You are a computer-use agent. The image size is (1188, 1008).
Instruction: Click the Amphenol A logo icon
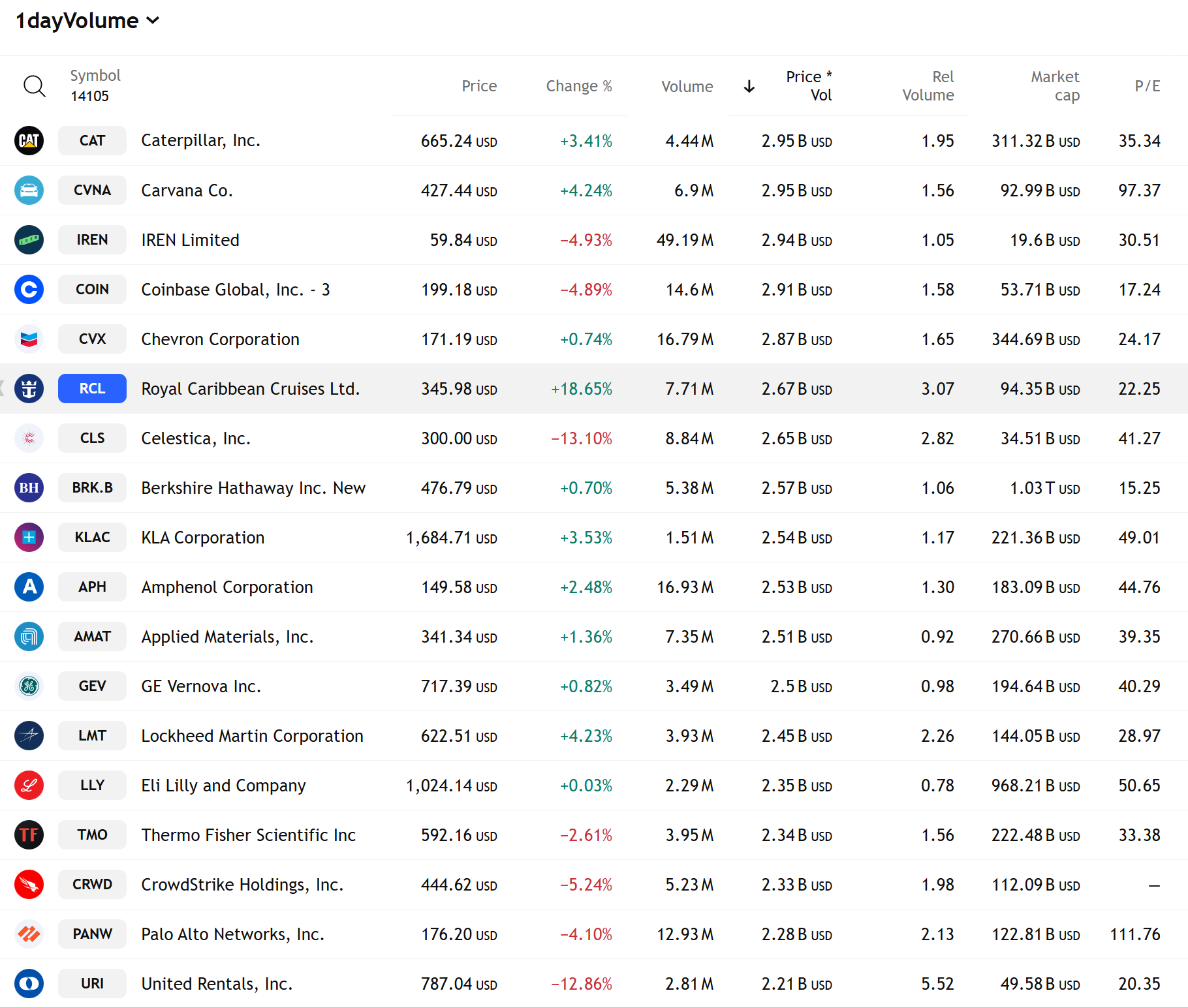[x=29, y=587]
